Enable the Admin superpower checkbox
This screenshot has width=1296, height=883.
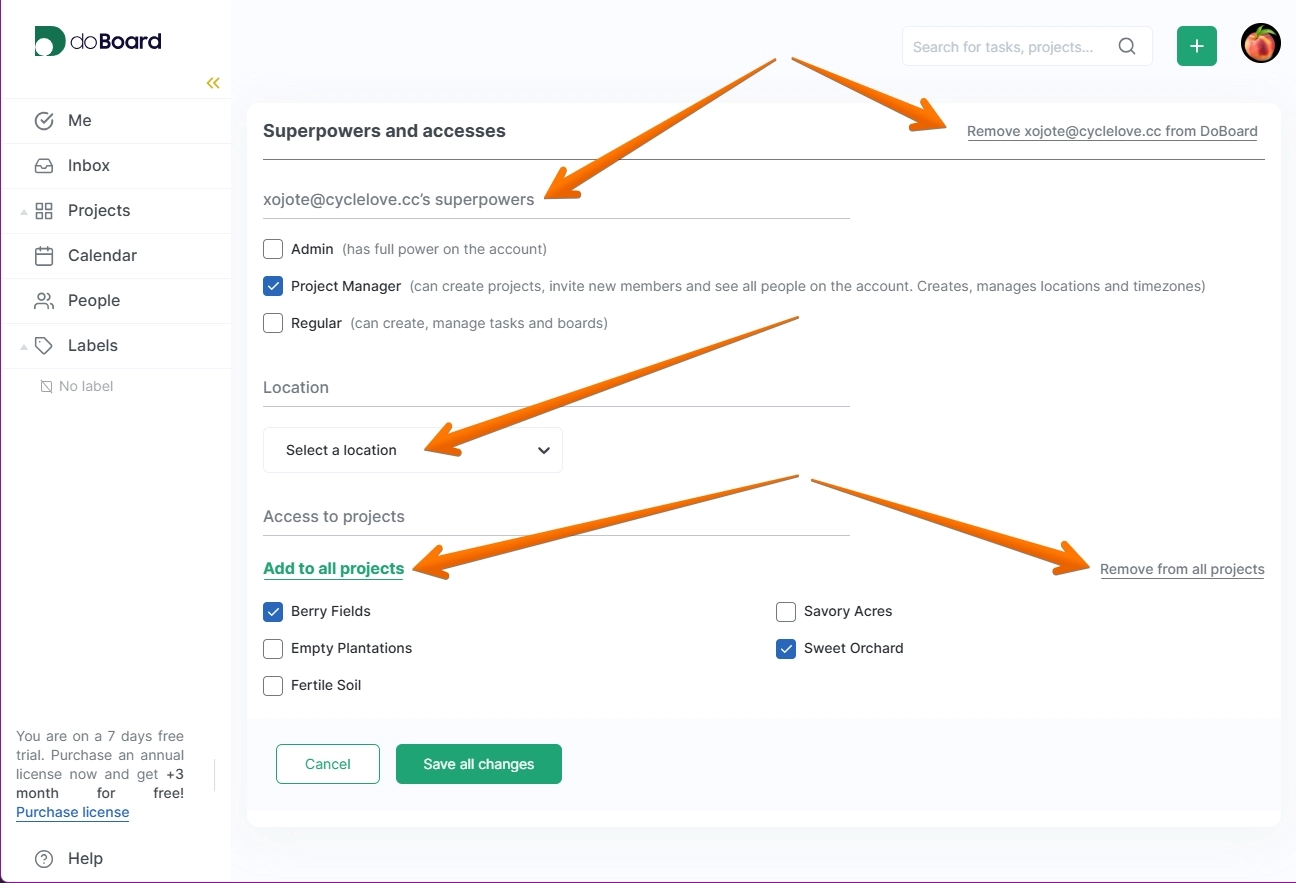pos(273,249)
